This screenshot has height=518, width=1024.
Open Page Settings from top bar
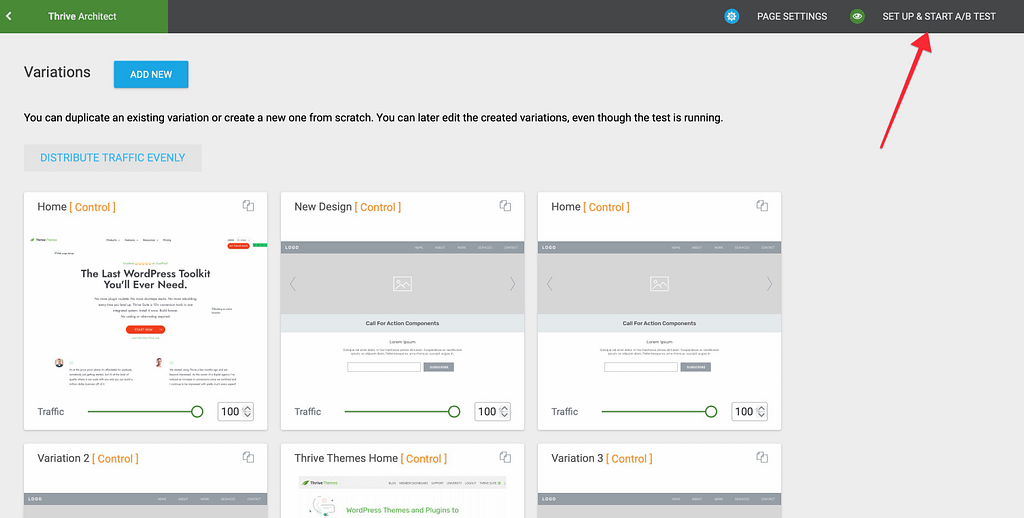point(791,16)
